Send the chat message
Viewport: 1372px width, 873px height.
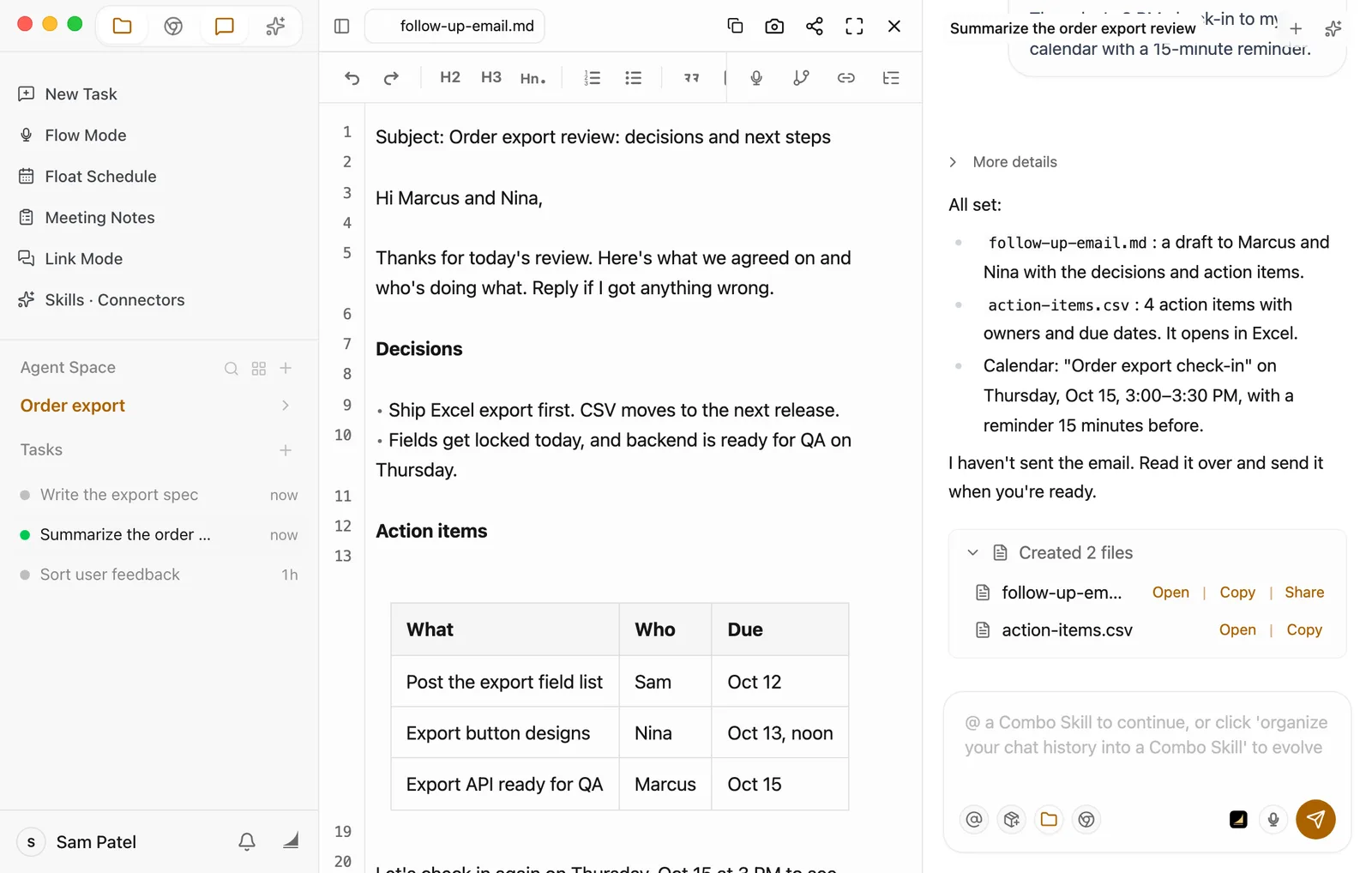click(1315, 820)
